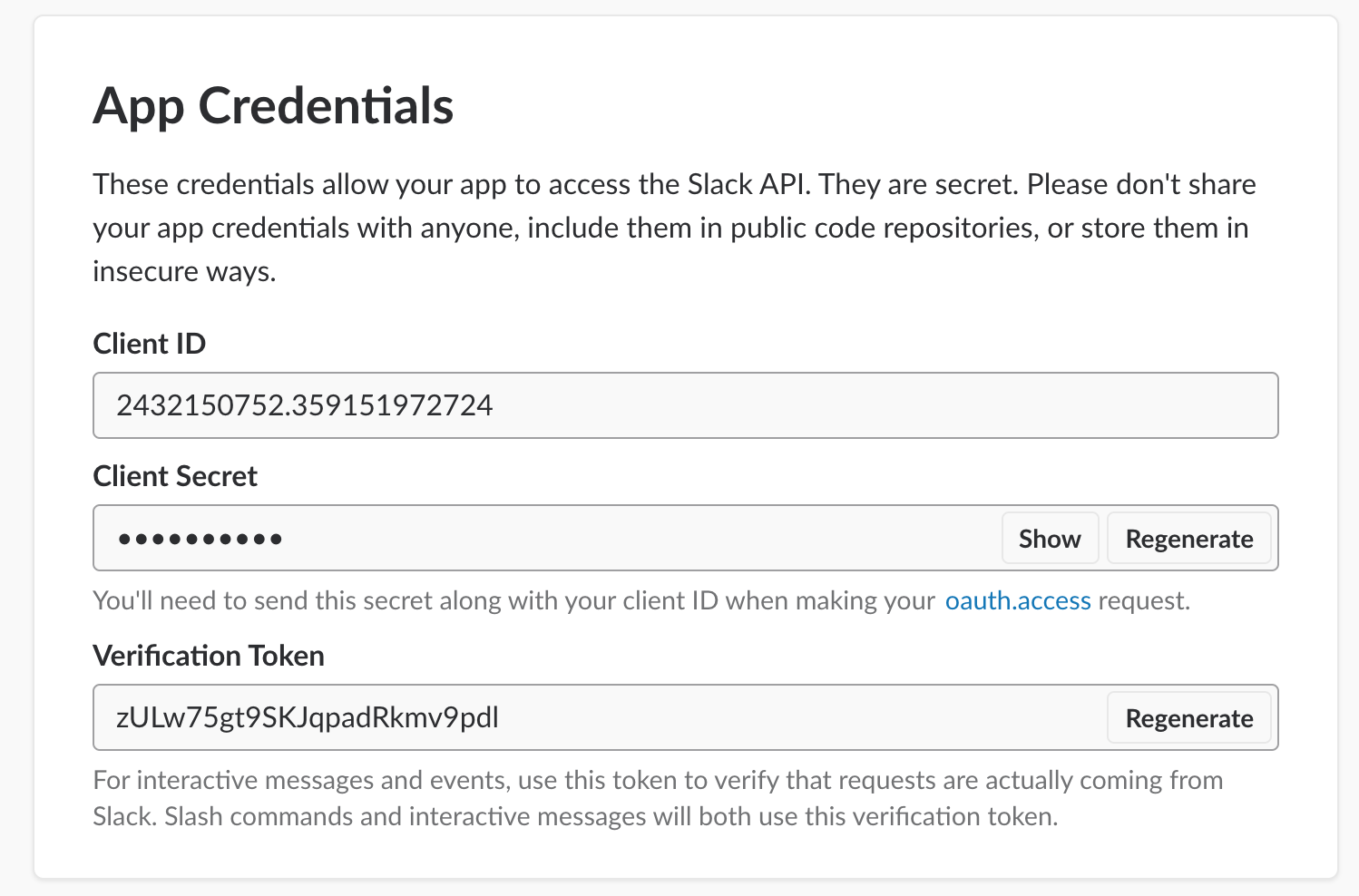Regenerate the Client Secret
Image resolution: width=1359 pixels, height=896 pixels.
(x=1188, y=539)
